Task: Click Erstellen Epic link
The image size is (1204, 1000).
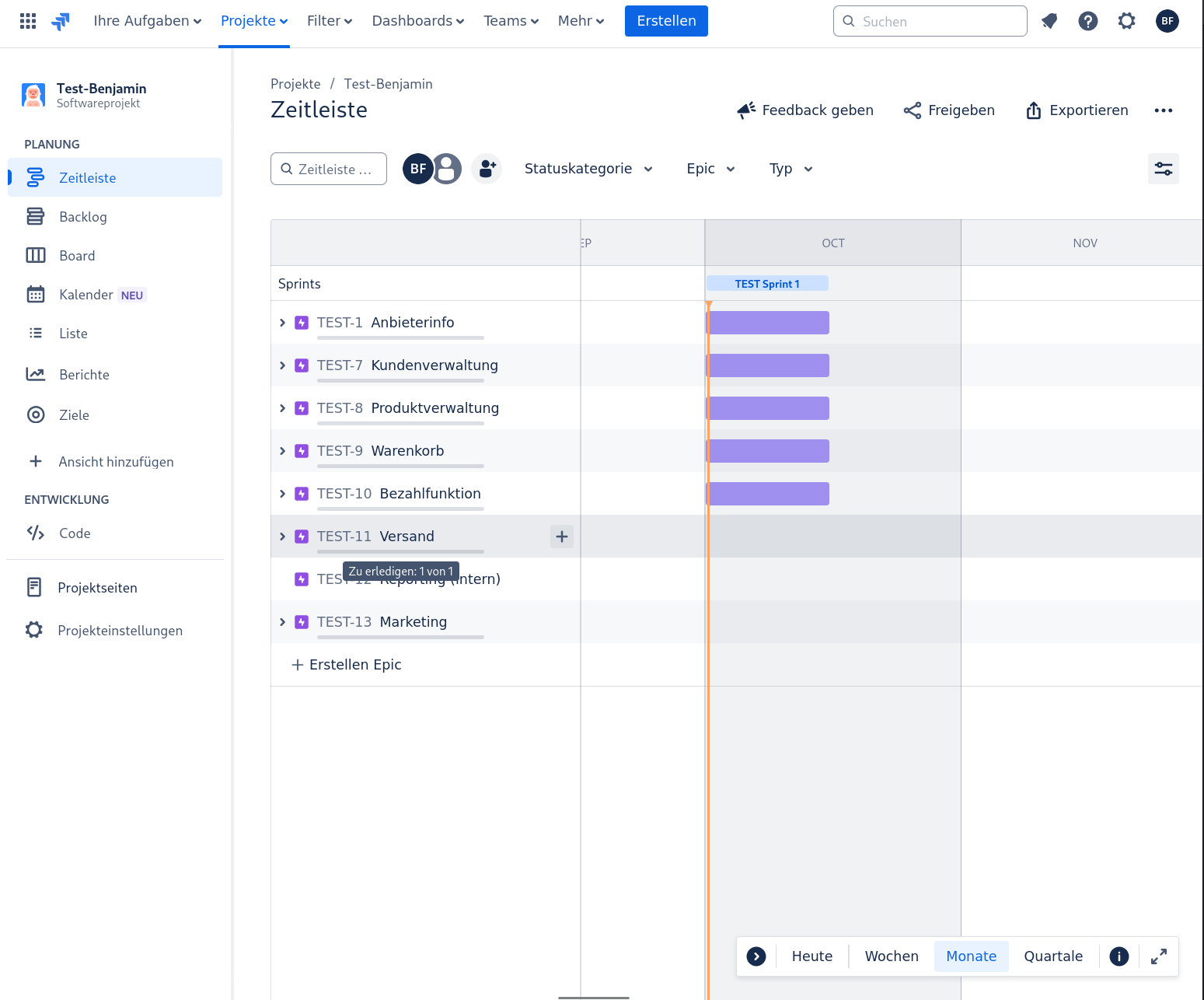Action: tap(347, 665)
